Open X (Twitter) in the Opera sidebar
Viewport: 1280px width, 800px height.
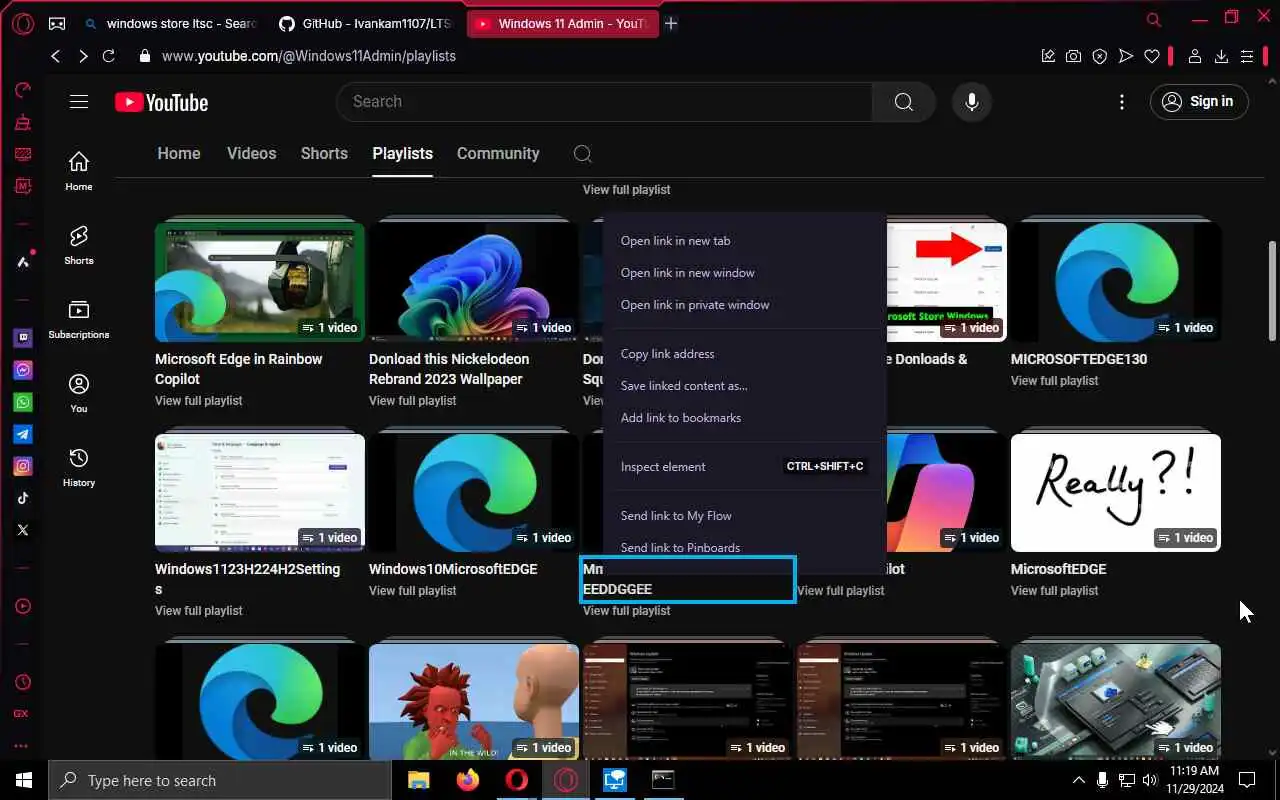(22, 530)
